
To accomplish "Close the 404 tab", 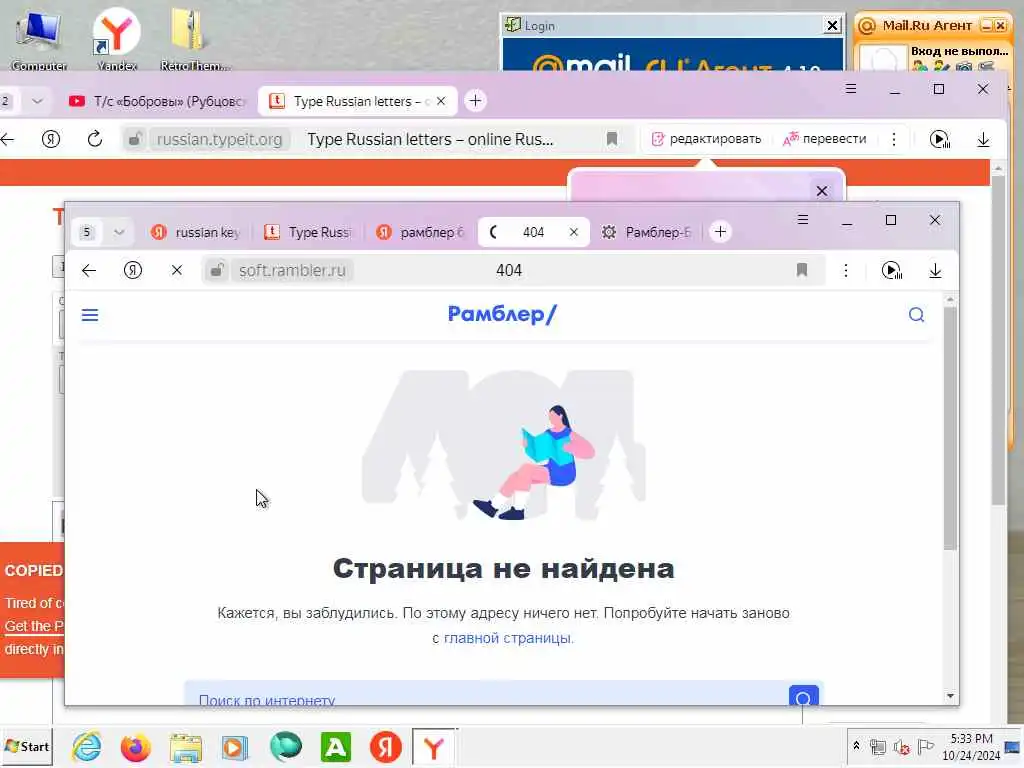I will [573, 232].
